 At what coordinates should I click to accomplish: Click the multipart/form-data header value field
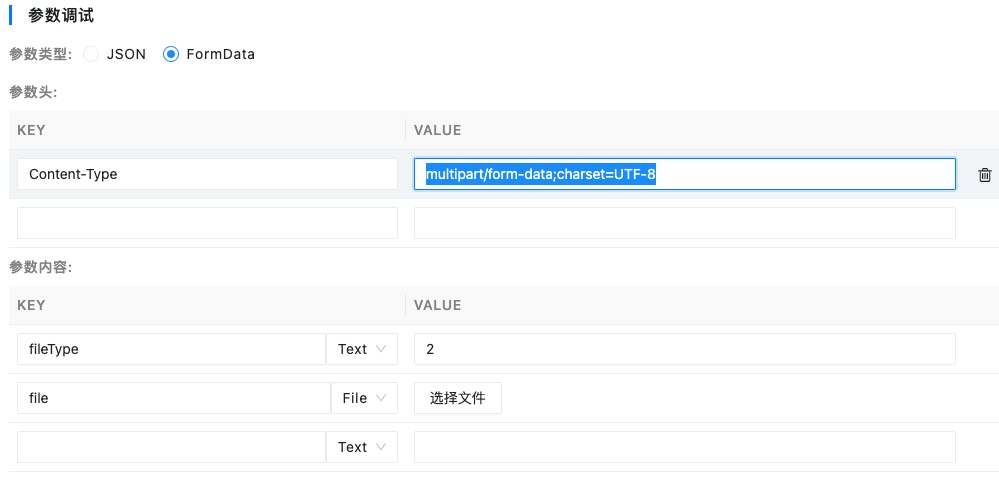coord(685,174)
